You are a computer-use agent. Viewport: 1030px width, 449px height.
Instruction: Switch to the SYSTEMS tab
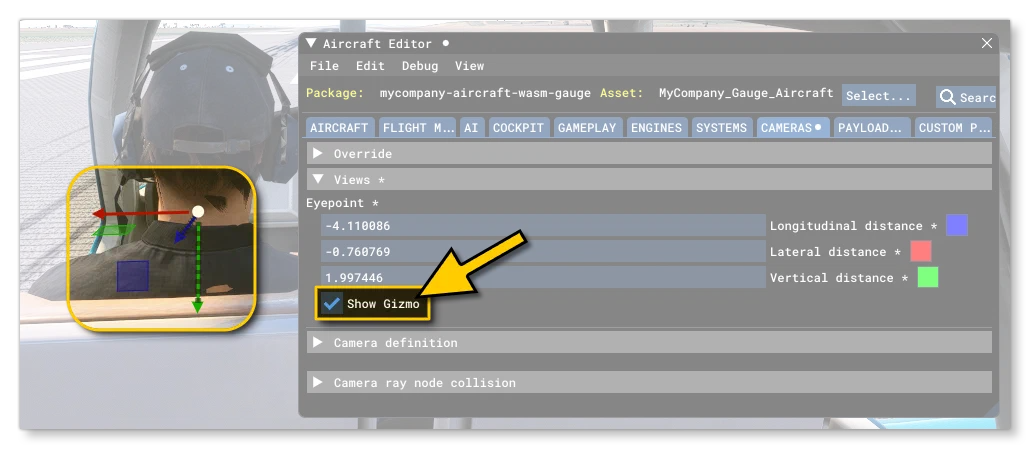click(721, 128)
